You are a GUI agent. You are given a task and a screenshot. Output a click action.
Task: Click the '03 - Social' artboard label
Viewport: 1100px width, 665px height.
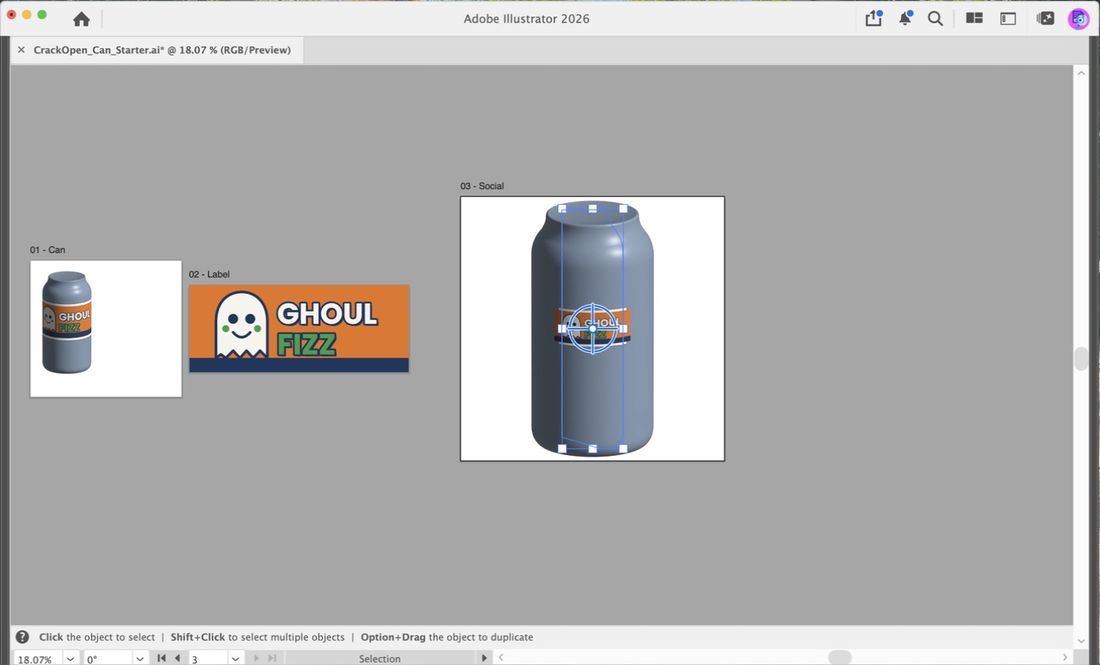[482, 186]
